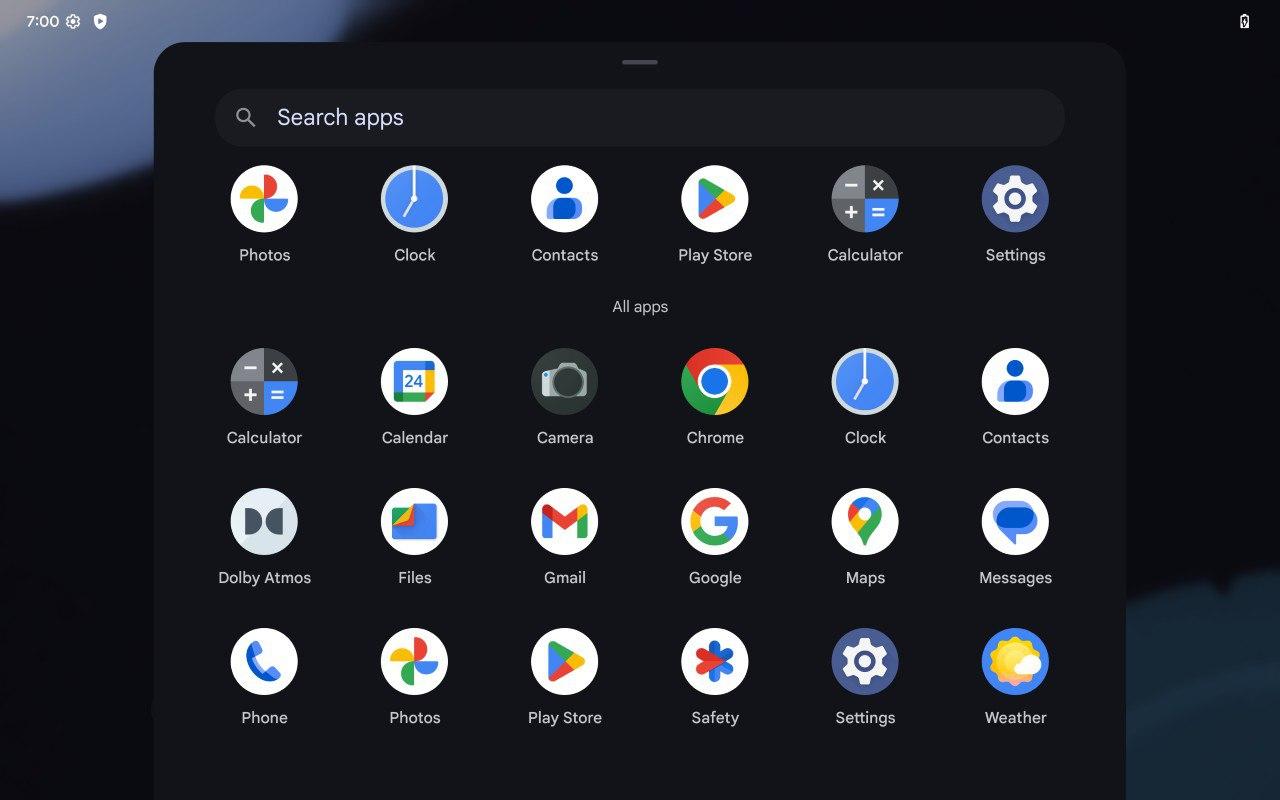Launch the Maps app
Viewport: 1280px width, 800px height.
865,521
